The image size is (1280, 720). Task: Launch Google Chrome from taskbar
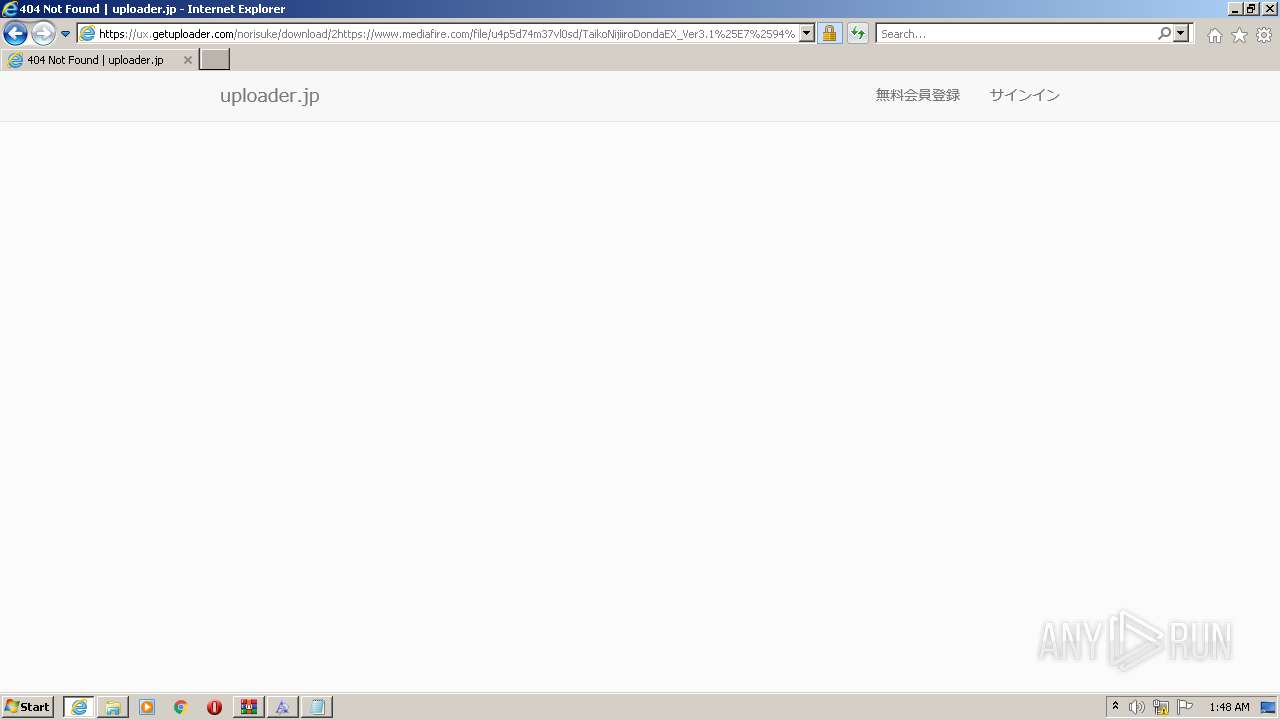181,707
